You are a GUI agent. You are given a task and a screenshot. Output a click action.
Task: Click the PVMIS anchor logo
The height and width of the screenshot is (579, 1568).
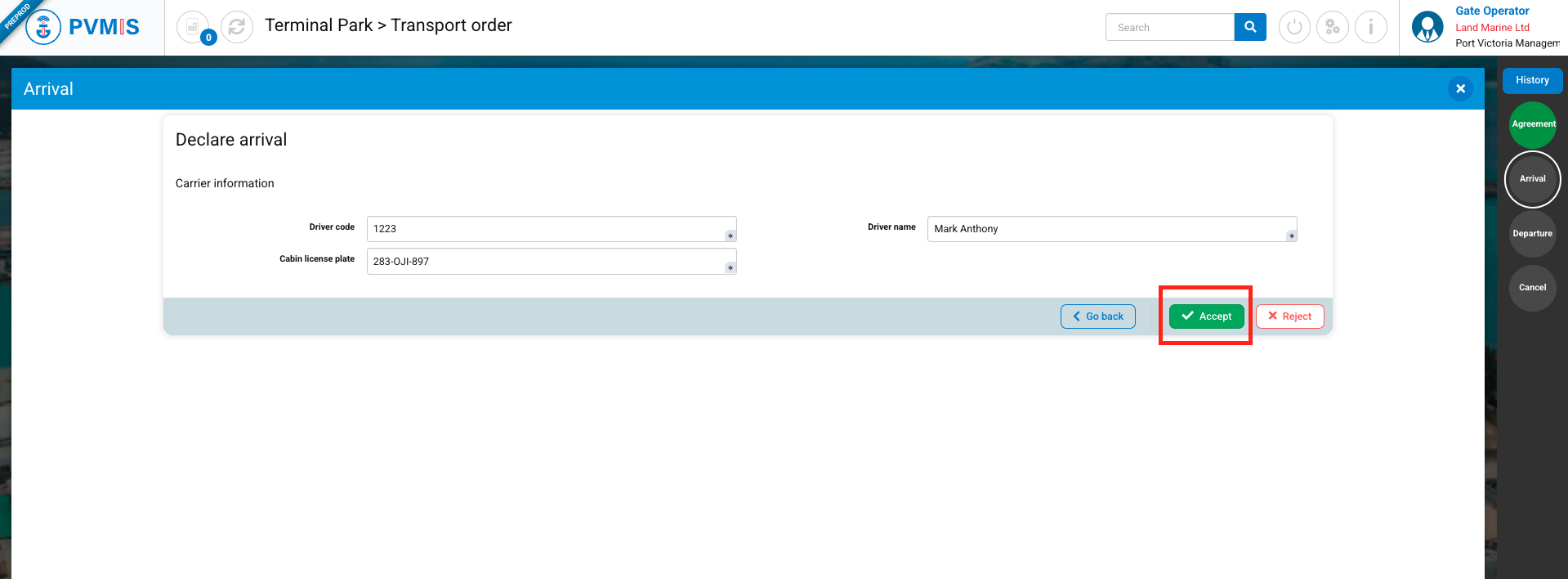(x=43, y=28)
